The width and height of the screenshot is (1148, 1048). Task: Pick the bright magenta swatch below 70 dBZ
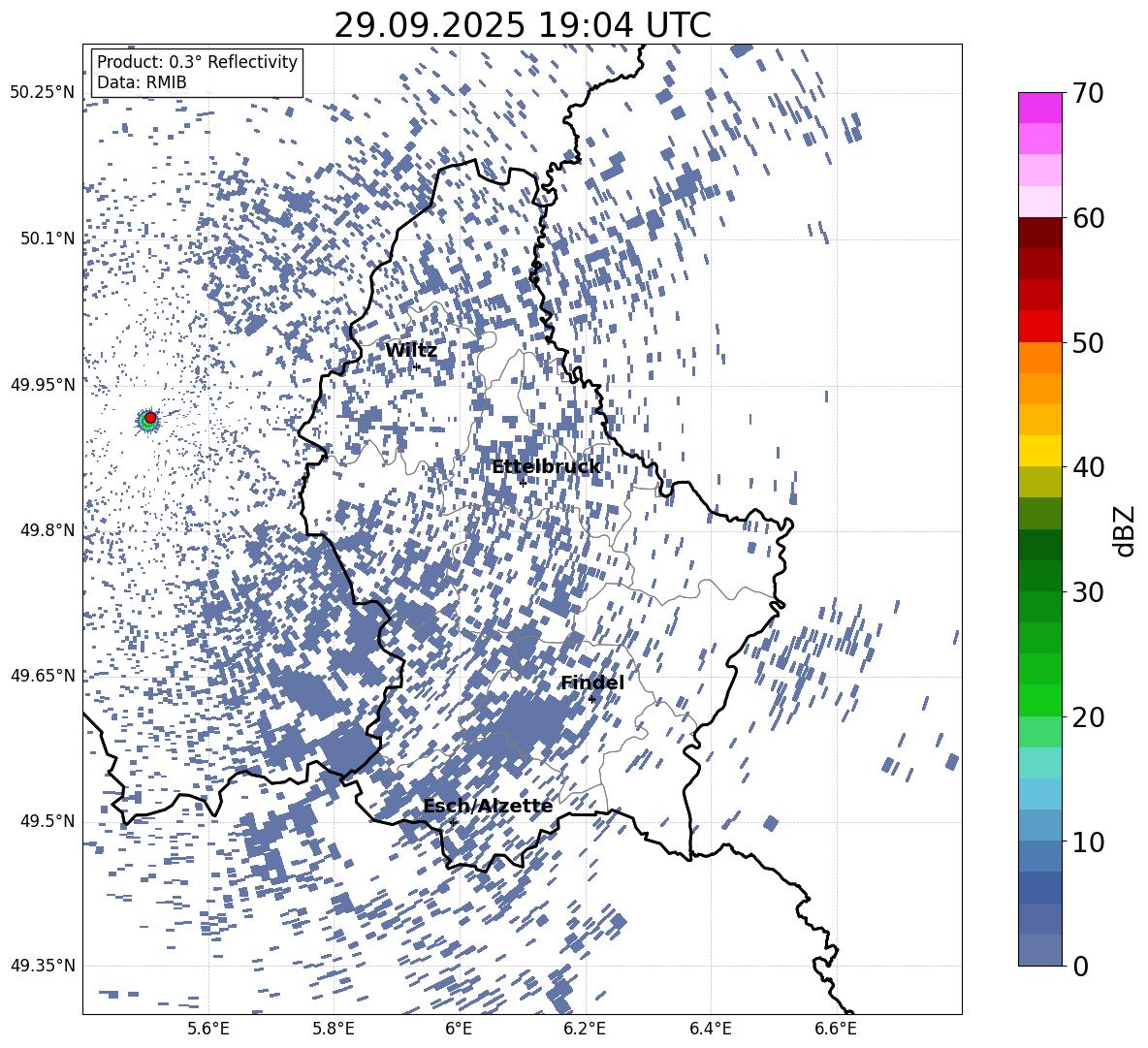tap(1040, 108)
